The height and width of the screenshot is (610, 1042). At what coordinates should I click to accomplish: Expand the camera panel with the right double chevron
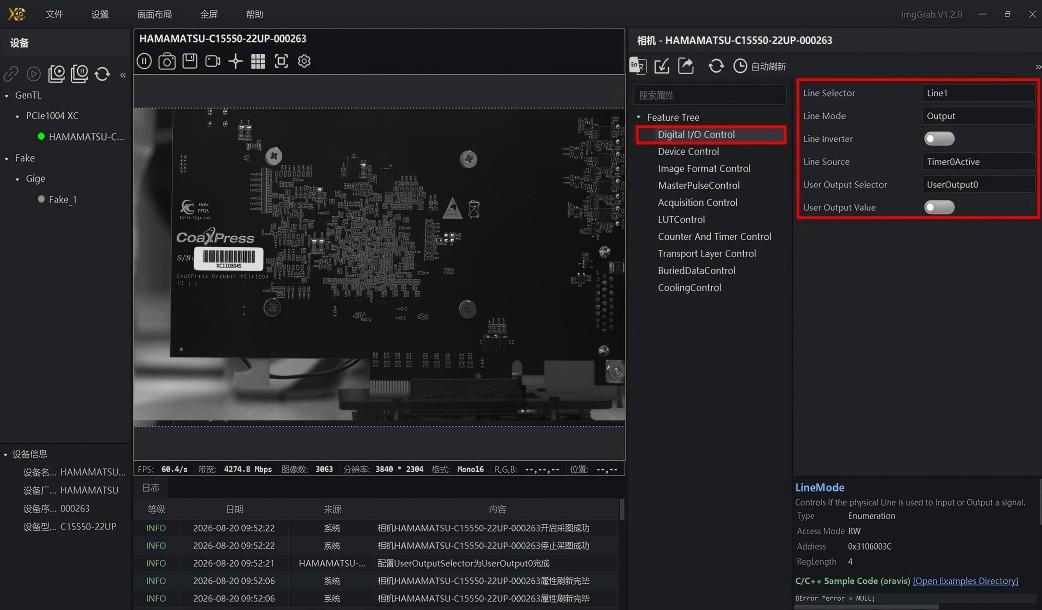click(x=1038, y=66)
